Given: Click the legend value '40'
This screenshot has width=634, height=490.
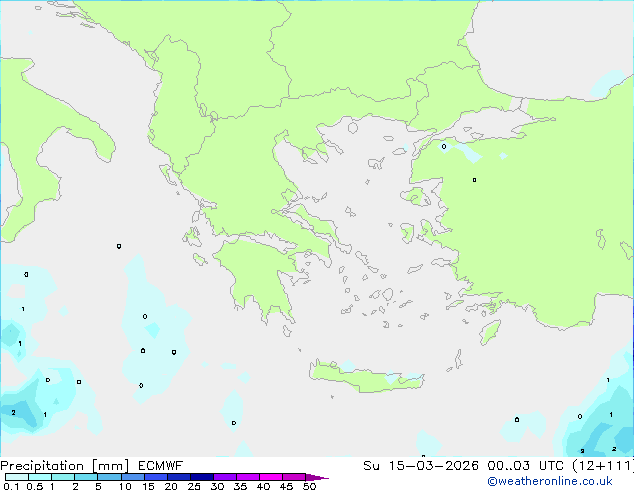Looking at the screenshot, I should (x=264, y=486).
